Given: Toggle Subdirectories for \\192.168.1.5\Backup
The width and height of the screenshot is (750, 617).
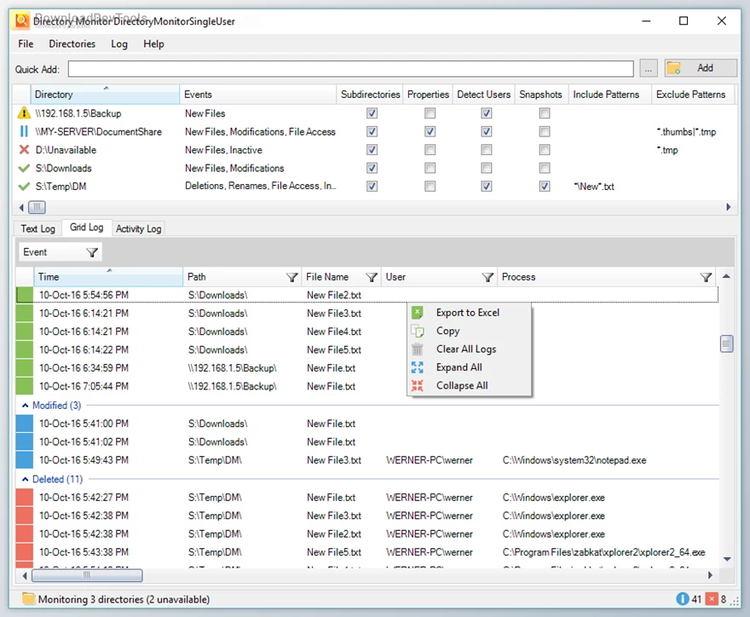Looking at the screenshot, I should [x=372, y=113].
